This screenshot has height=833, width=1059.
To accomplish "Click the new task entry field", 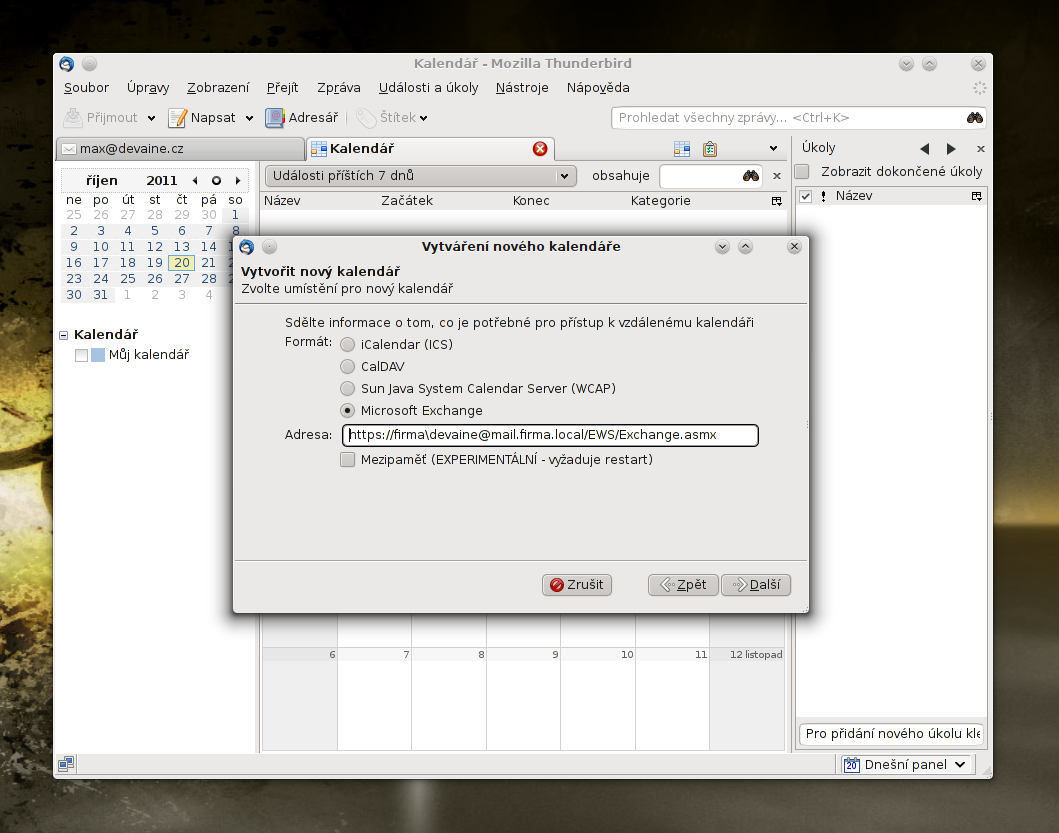I will point(892,734).
